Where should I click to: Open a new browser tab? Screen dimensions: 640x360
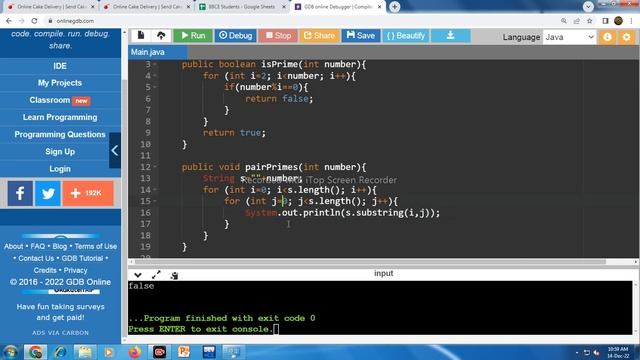(394, 7)
